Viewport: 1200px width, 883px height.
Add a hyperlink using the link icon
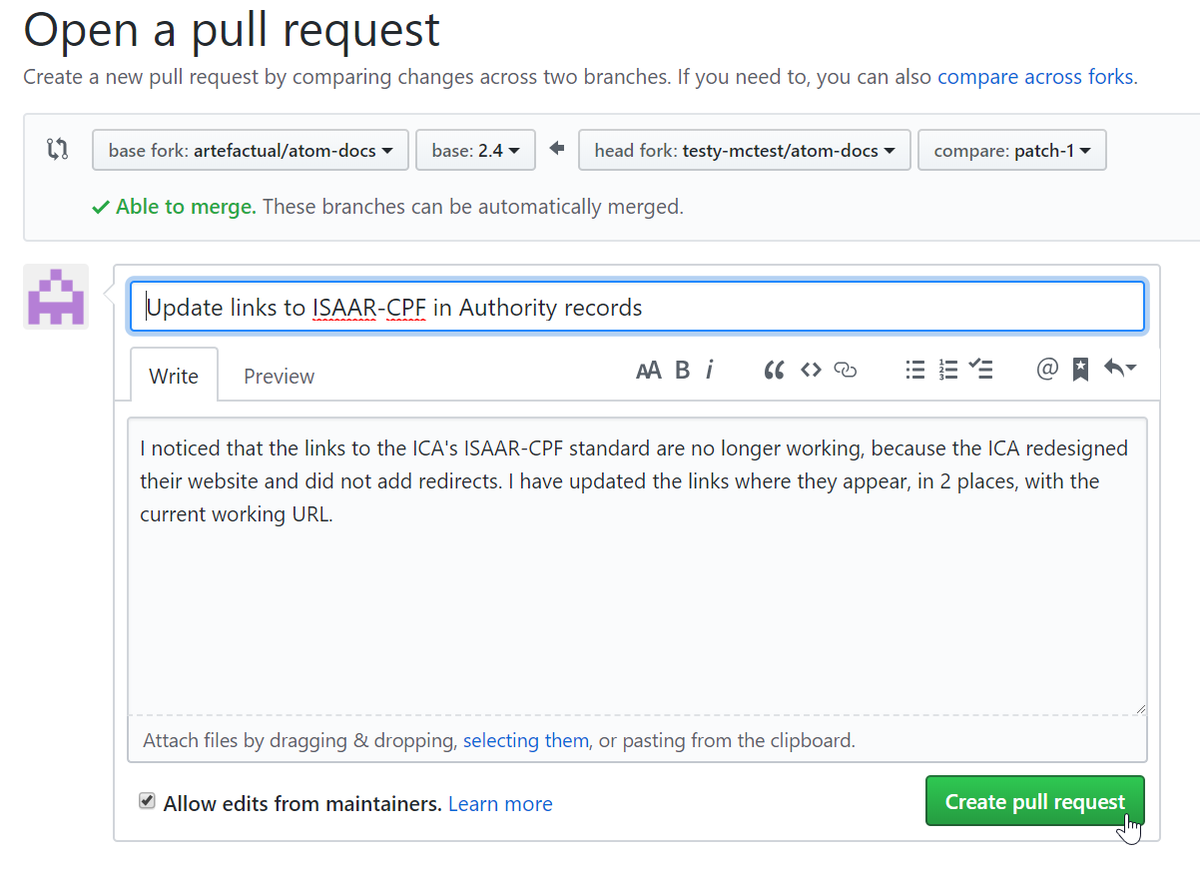(x=845, y=369)
